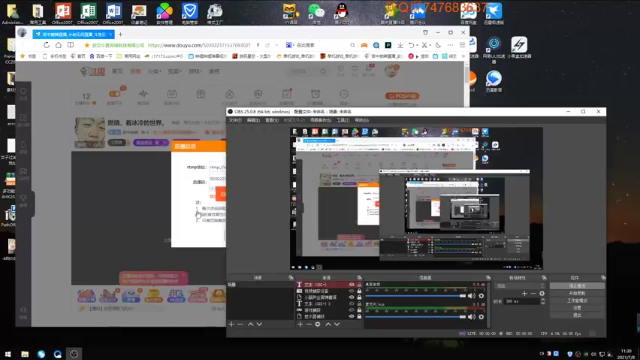Refresh the Douyu browser page
The image size is (640, 360).
(x=47, y=45)
